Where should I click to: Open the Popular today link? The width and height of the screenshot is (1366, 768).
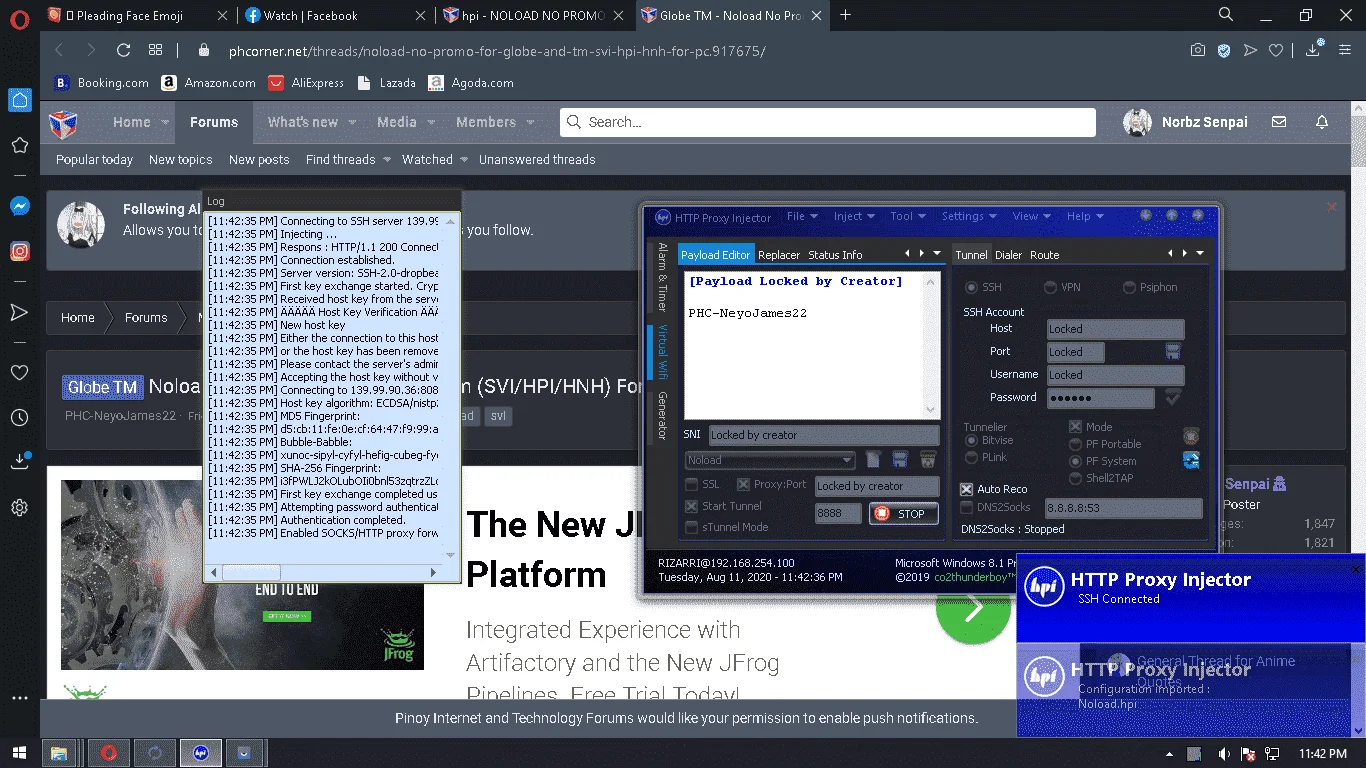pos(94,160)
